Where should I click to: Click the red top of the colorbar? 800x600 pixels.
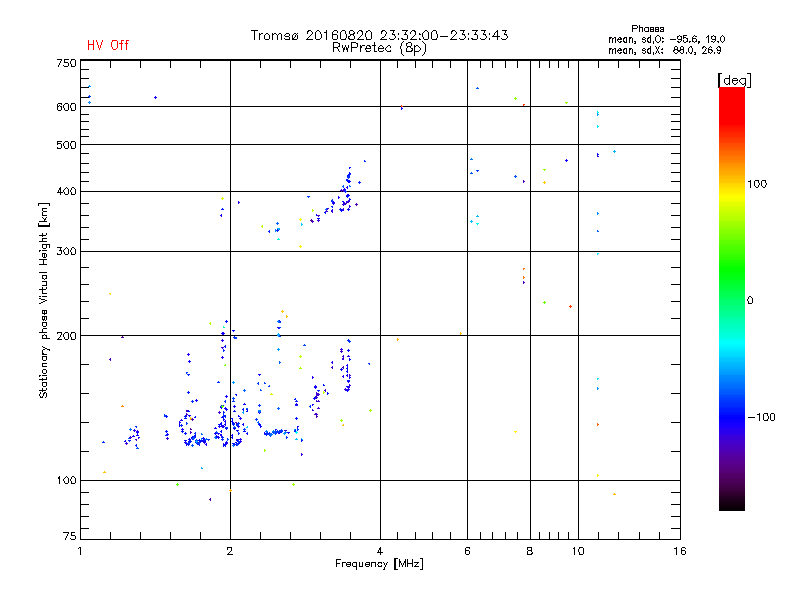point(731,93)
